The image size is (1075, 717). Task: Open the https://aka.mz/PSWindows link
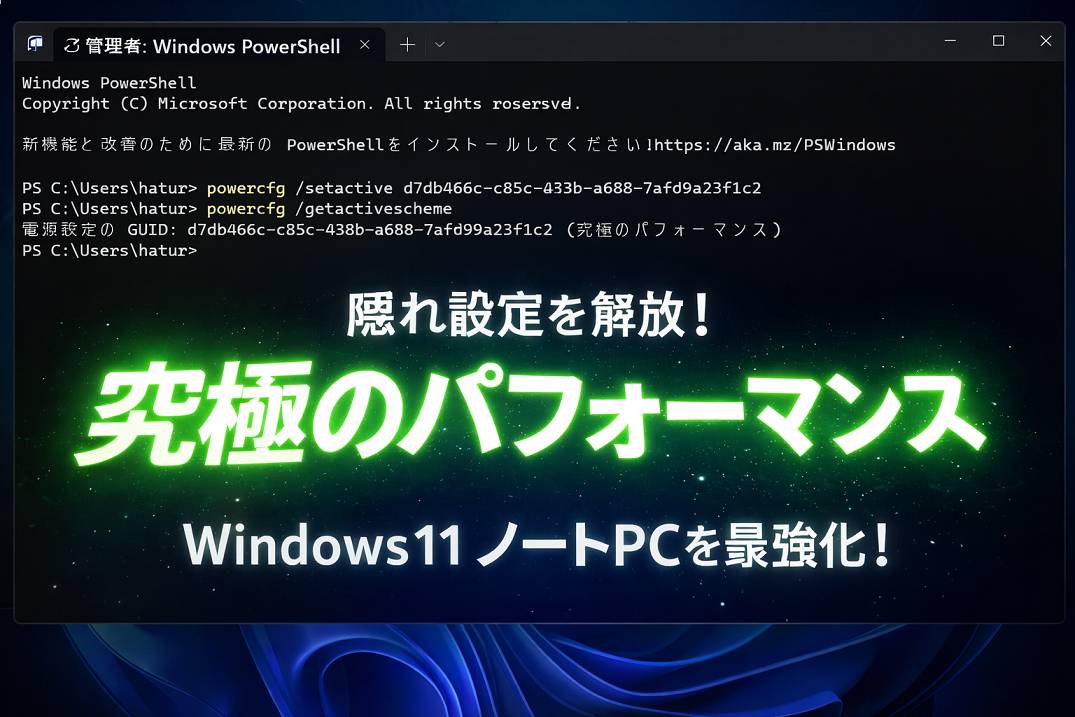(774, 145)
